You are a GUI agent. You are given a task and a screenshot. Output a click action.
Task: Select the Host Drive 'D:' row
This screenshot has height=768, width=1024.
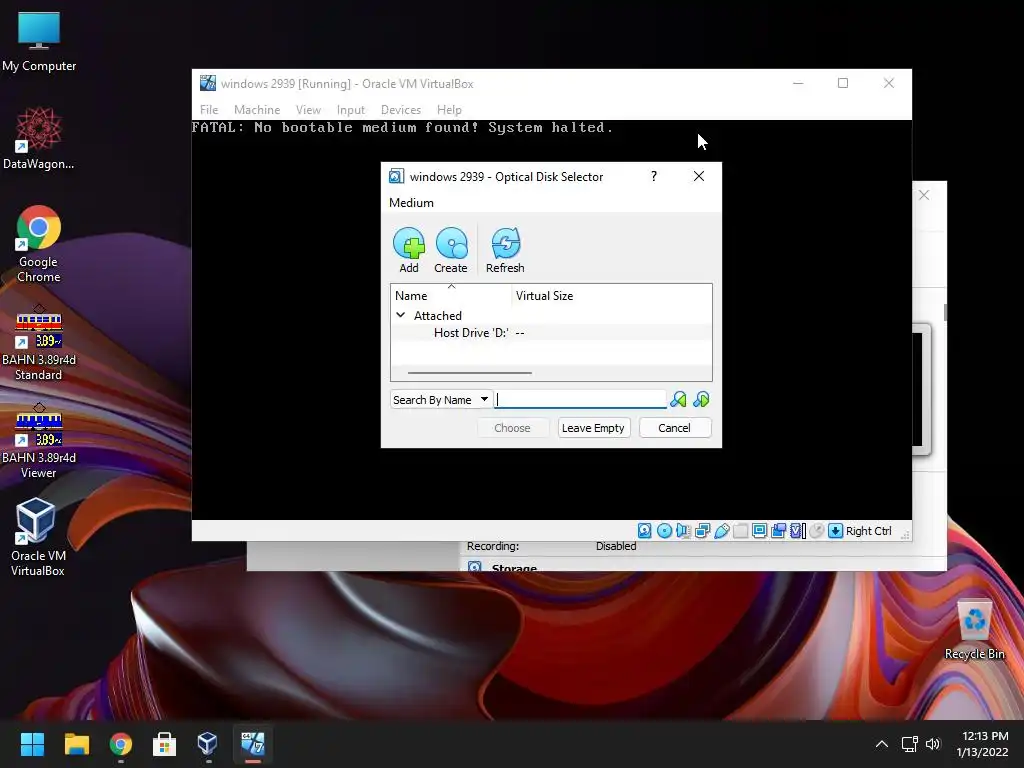pos(551,333)
